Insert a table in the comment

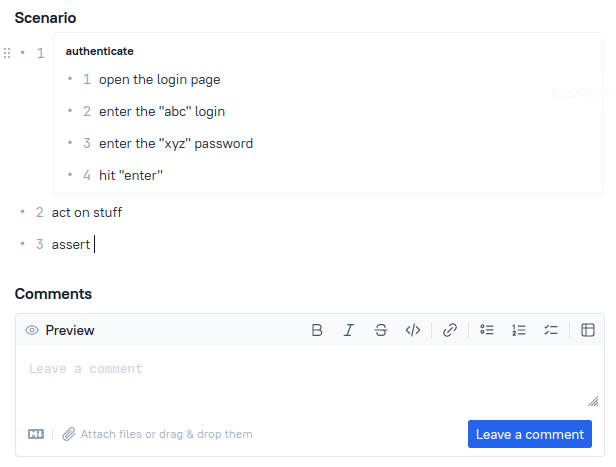588,330
